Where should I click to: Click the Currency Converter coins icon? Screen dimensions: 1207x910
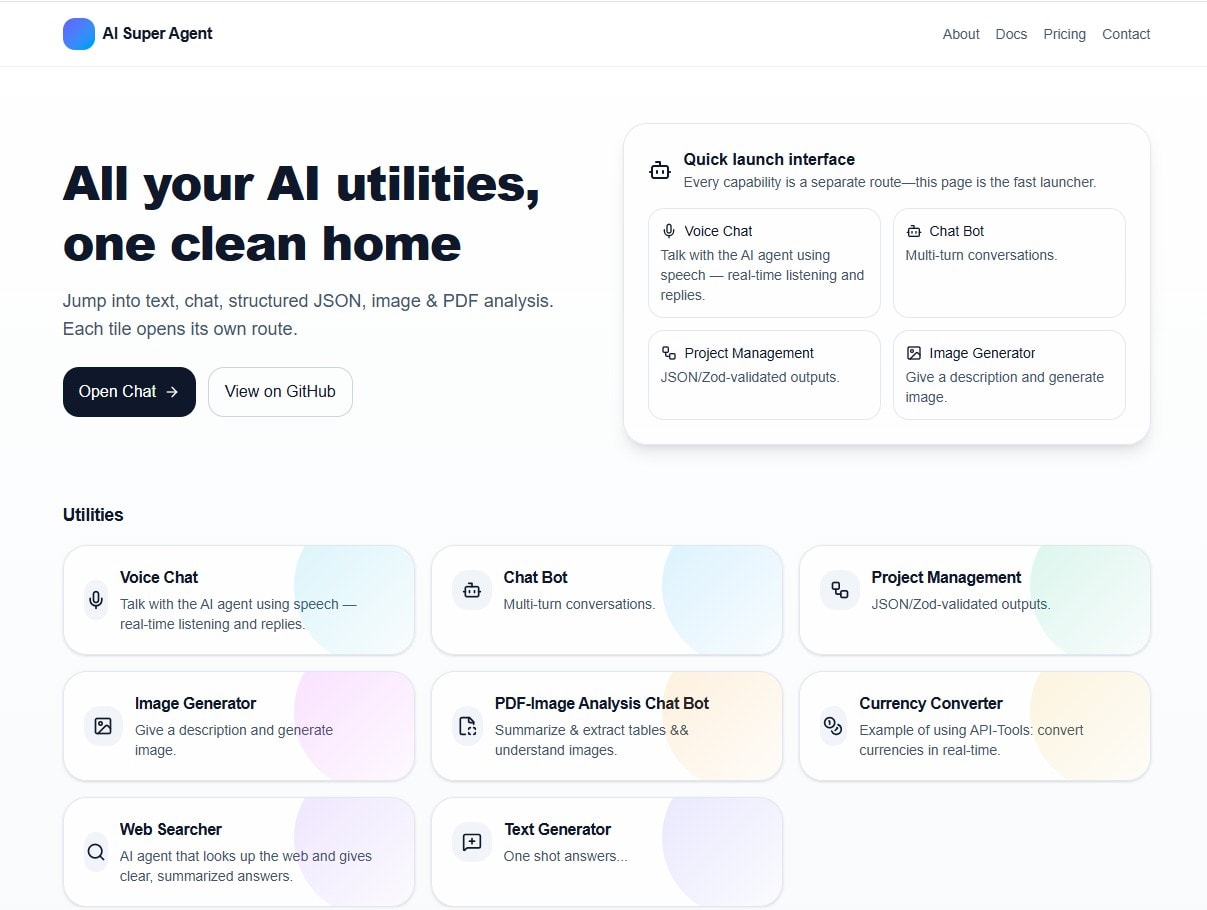coord(832,726)
